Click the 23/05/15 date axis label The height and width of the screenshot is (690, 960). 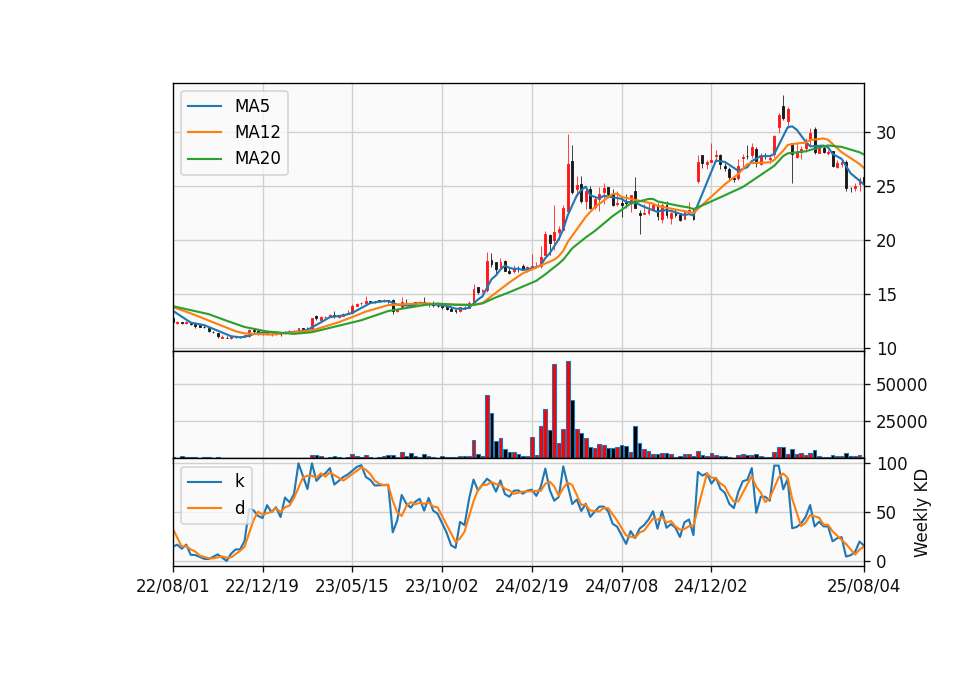coord(351,586)
